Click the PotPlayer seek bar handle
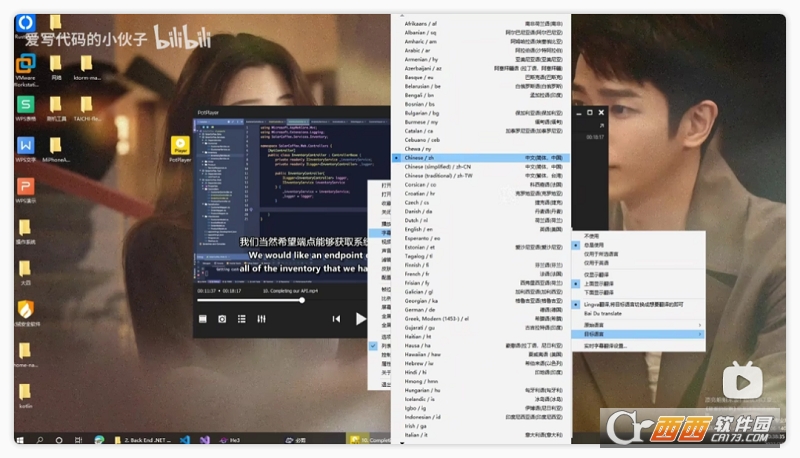The height and width of the screenshot is (458, 800). 302,300
